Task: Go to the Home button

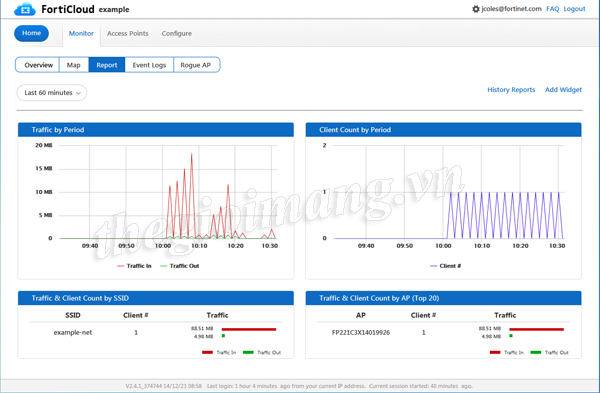Action: (x=31, y=33)
